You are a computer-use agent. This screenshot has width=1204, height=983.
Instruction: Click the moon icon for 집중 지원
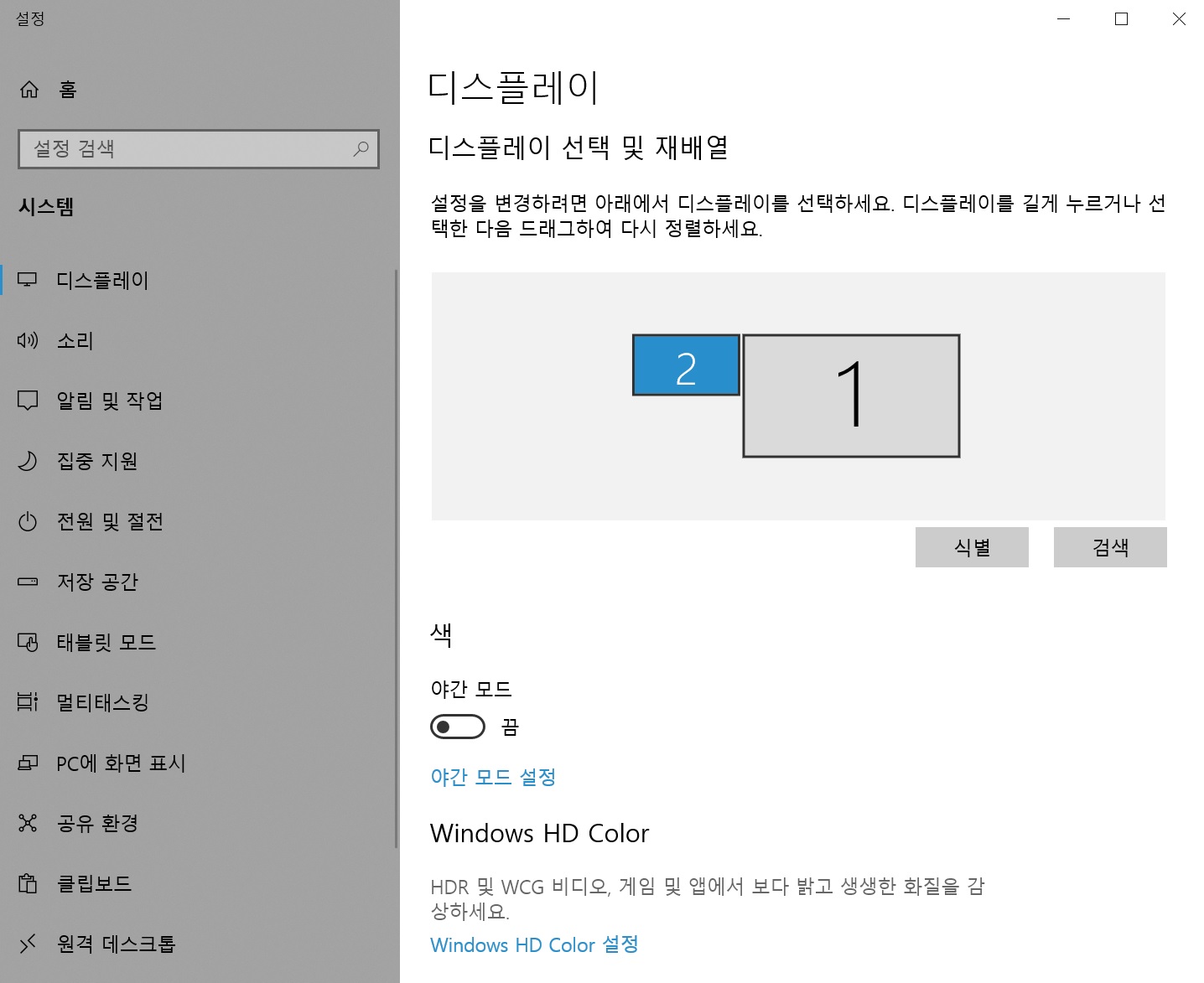[x=28, y=461]
